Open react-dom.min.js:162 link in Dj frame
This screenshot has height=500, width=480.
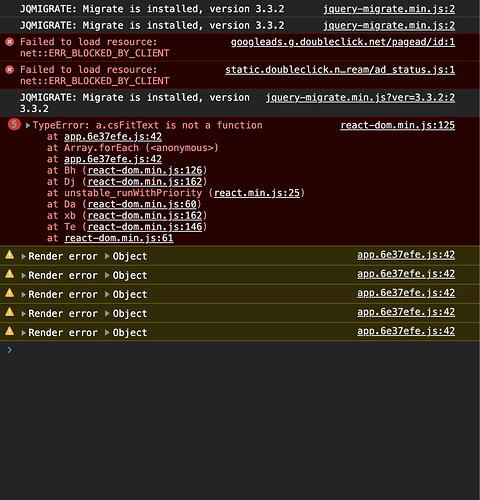click(145, 182)
